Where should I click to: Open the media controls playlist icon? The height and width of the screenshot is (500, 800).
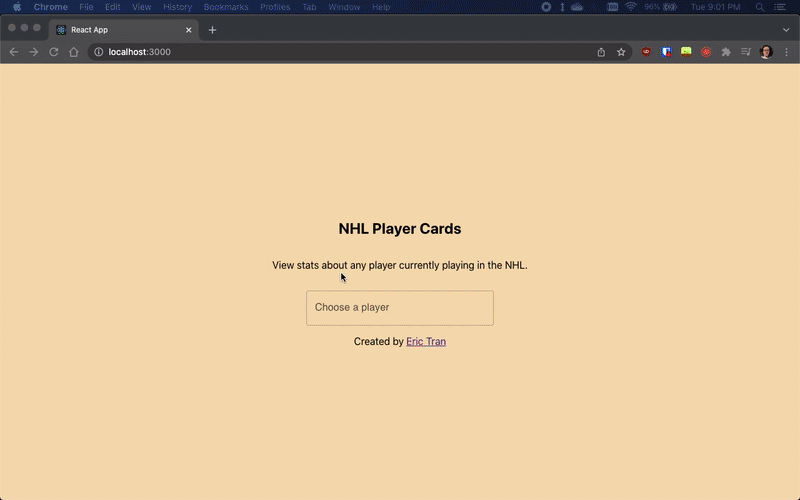click(746, 52)
